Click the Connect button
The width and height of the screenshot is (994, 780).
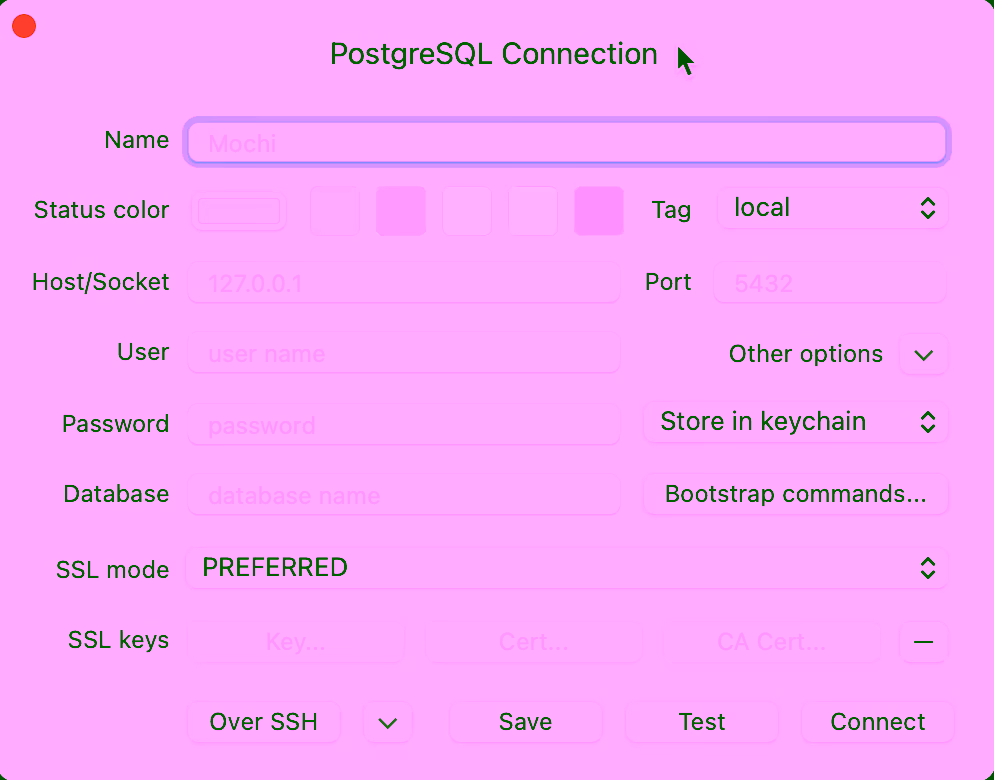[x=877, y=722]
